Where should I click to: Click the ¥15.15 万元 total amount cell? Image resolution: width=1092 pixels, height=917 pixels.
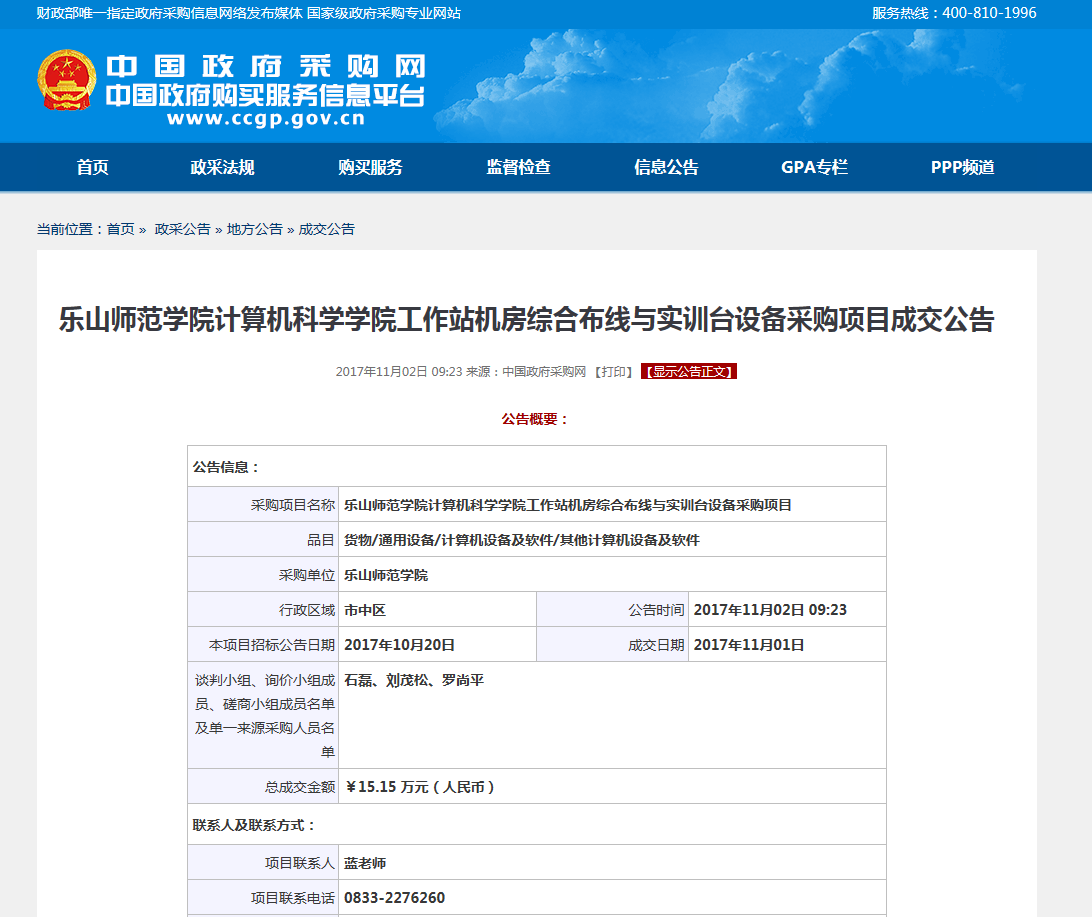click(x=420, y=787)
